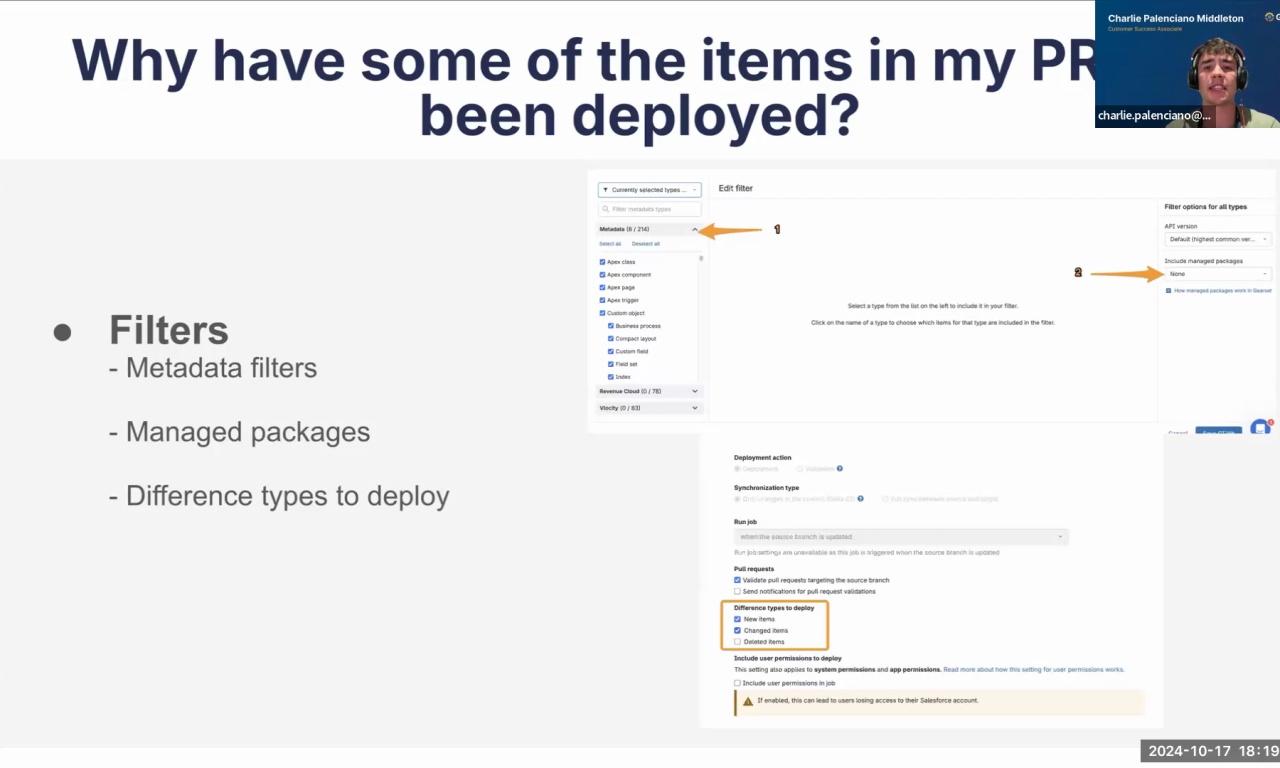Open the user permissions Read more link
1280x768 pixels.
tap(1033, 669)
